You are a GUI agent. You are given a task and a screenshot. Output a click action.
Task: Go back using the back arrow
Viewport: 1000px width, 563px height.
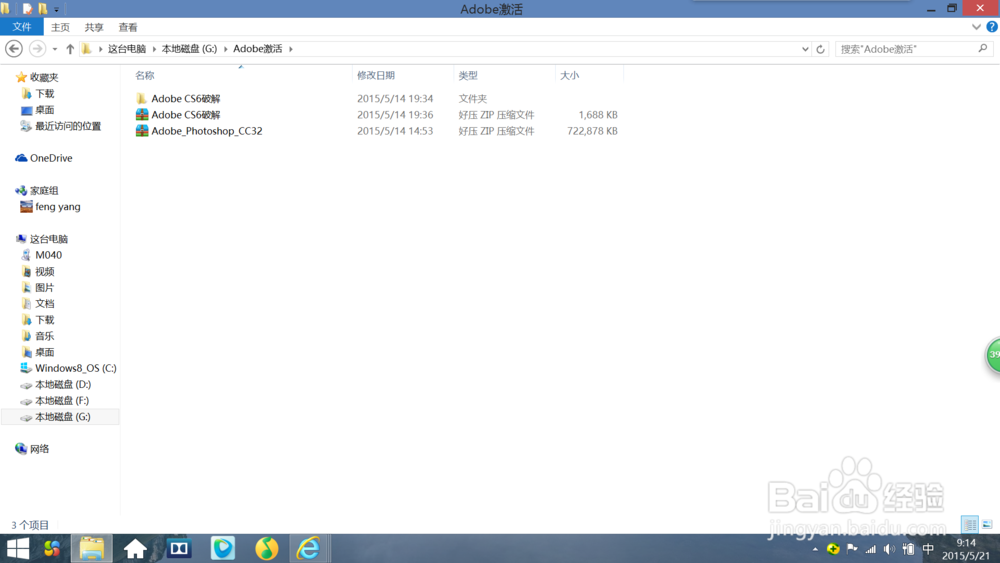pos(13,48)
